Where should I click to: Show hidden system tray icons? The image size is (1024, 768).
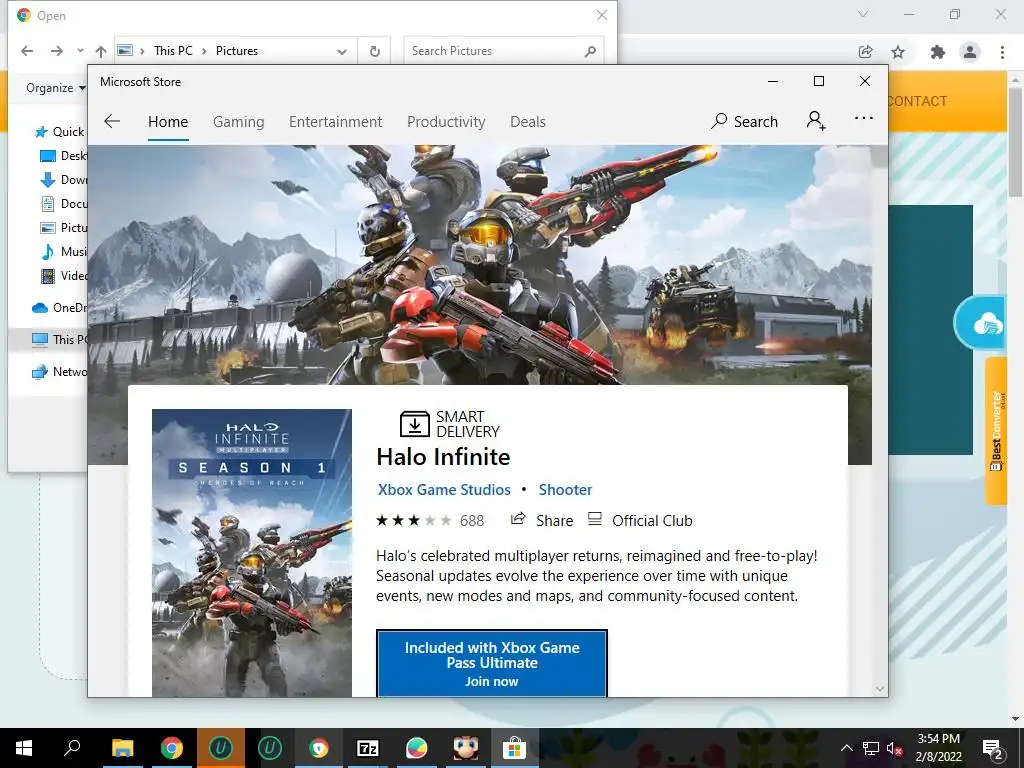coord(846,748)
